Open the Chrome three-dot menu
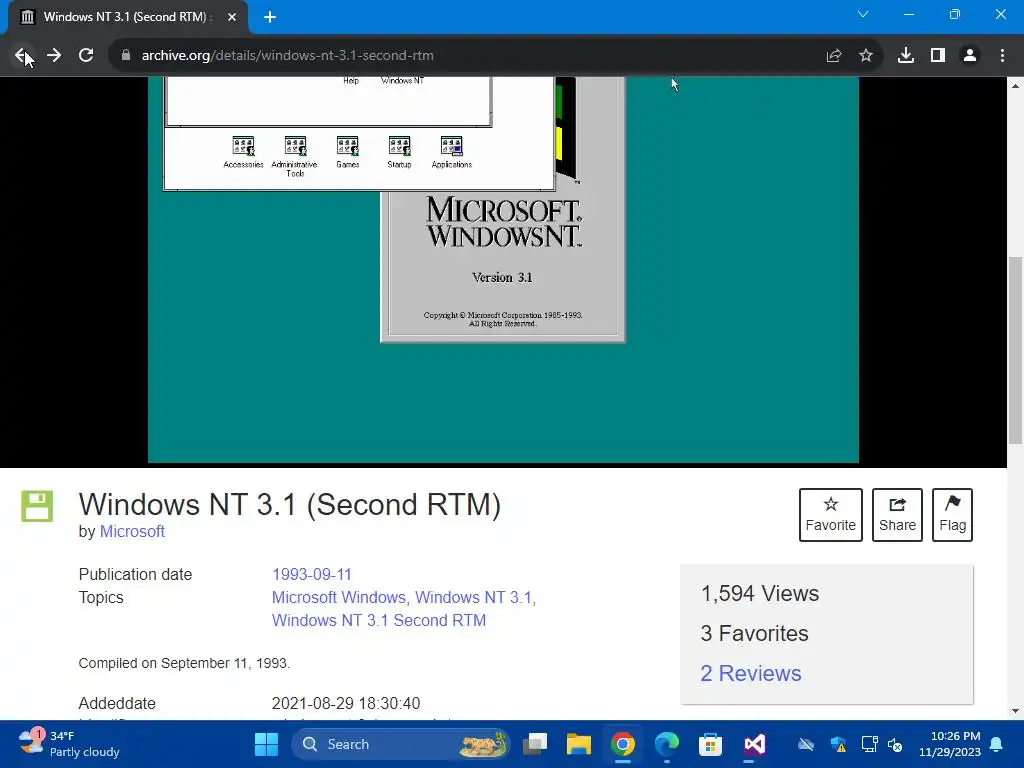 (1002, 56)
